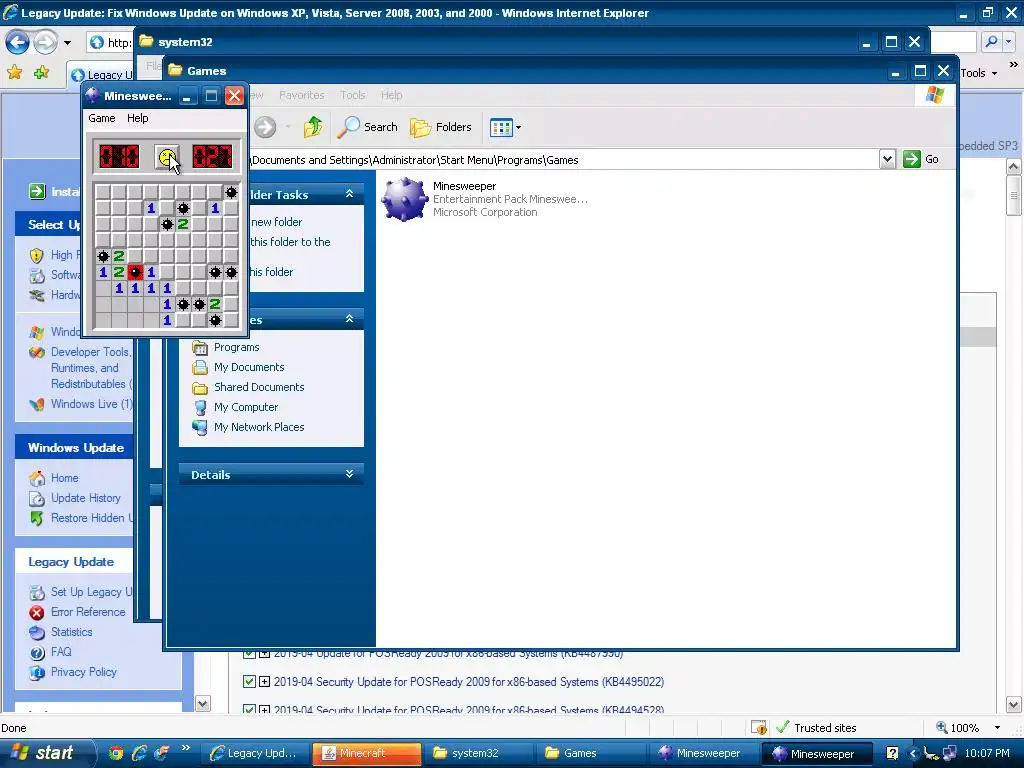Click the Minesweeper smiley face reset button

coord(167,157)
